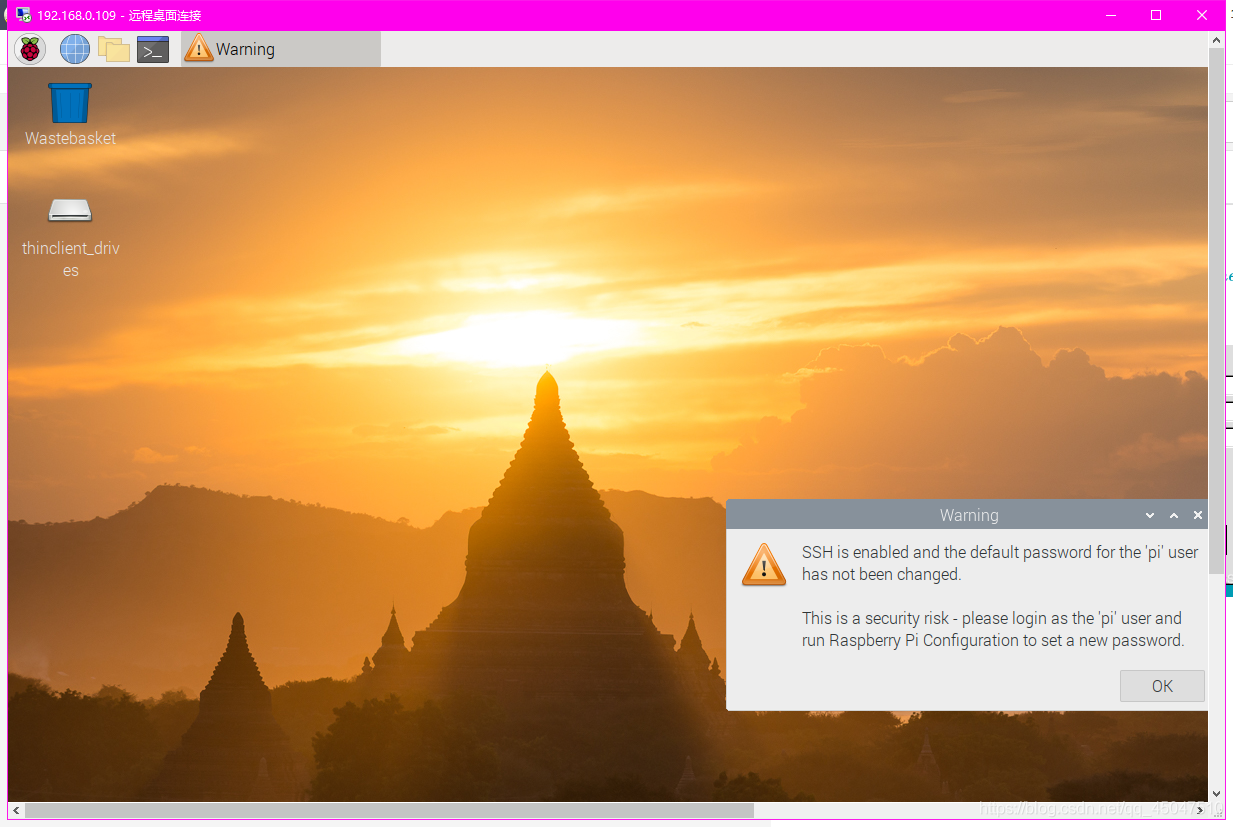Click the warning triangle icon in dialog
This screenshot has width=1233, height=827.
pyautogui.click(x=764, y=565)
